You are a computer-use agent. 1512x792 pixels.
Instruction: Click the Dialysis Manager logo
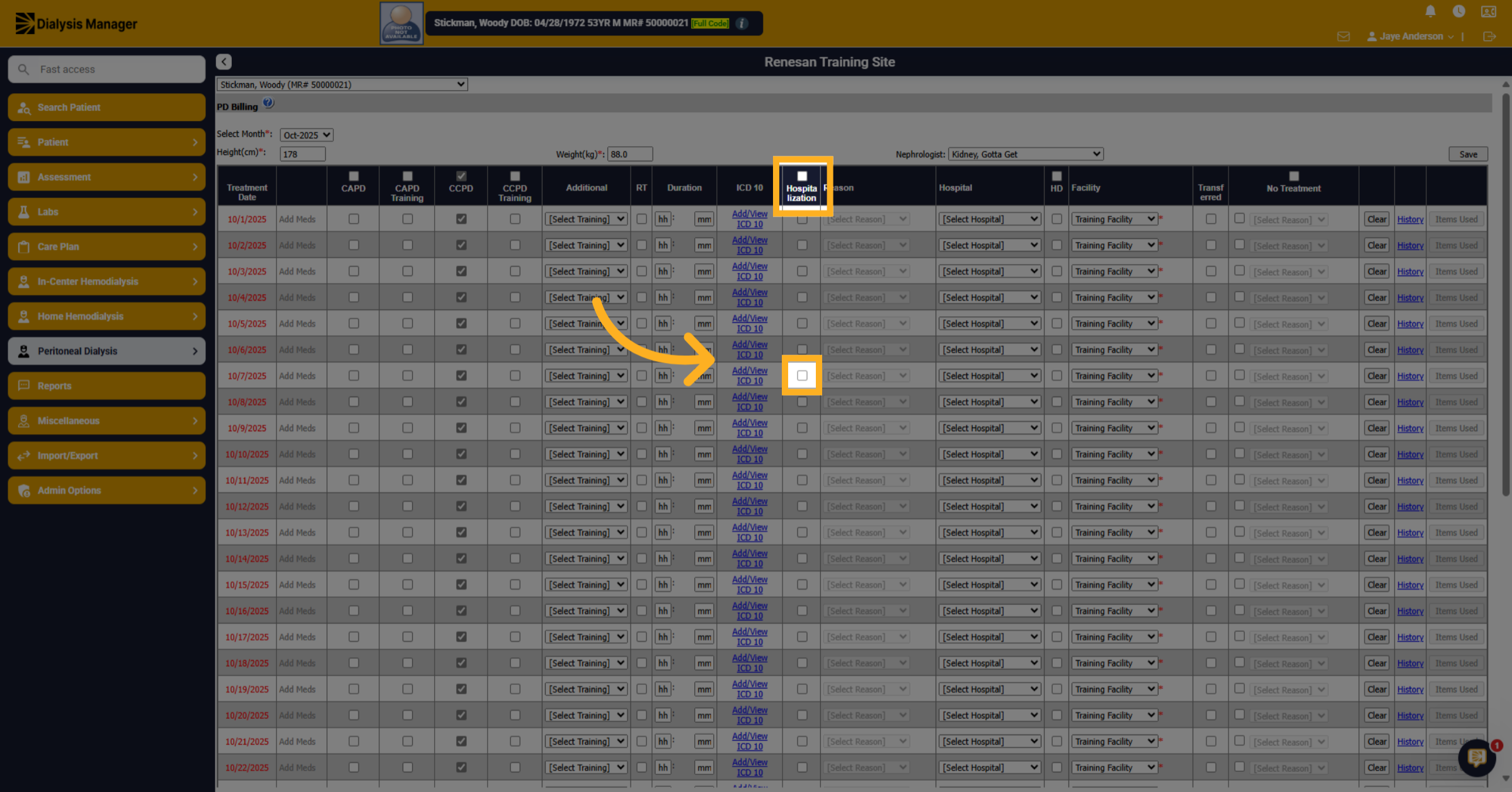click(76, 24)
